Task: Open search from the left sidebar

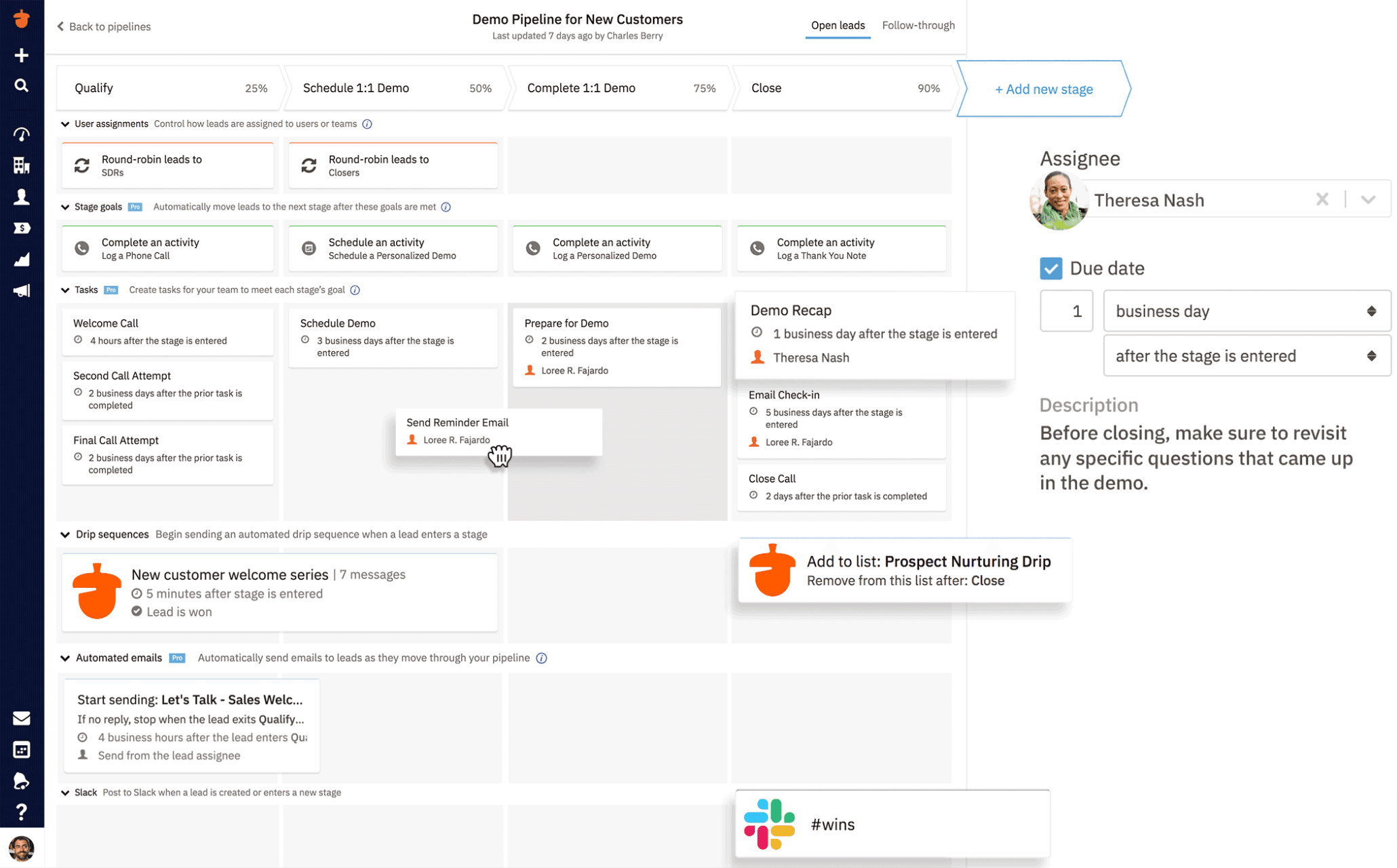Action: point(21,85)
